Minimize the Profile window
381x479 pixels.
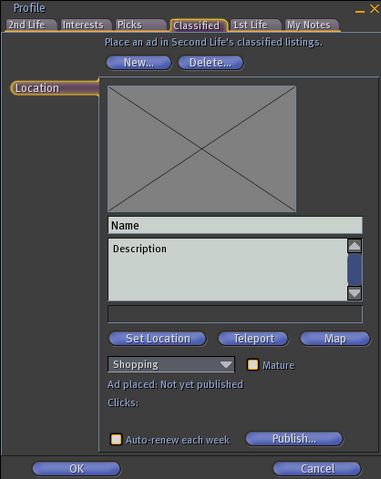[x=360, y=11]
